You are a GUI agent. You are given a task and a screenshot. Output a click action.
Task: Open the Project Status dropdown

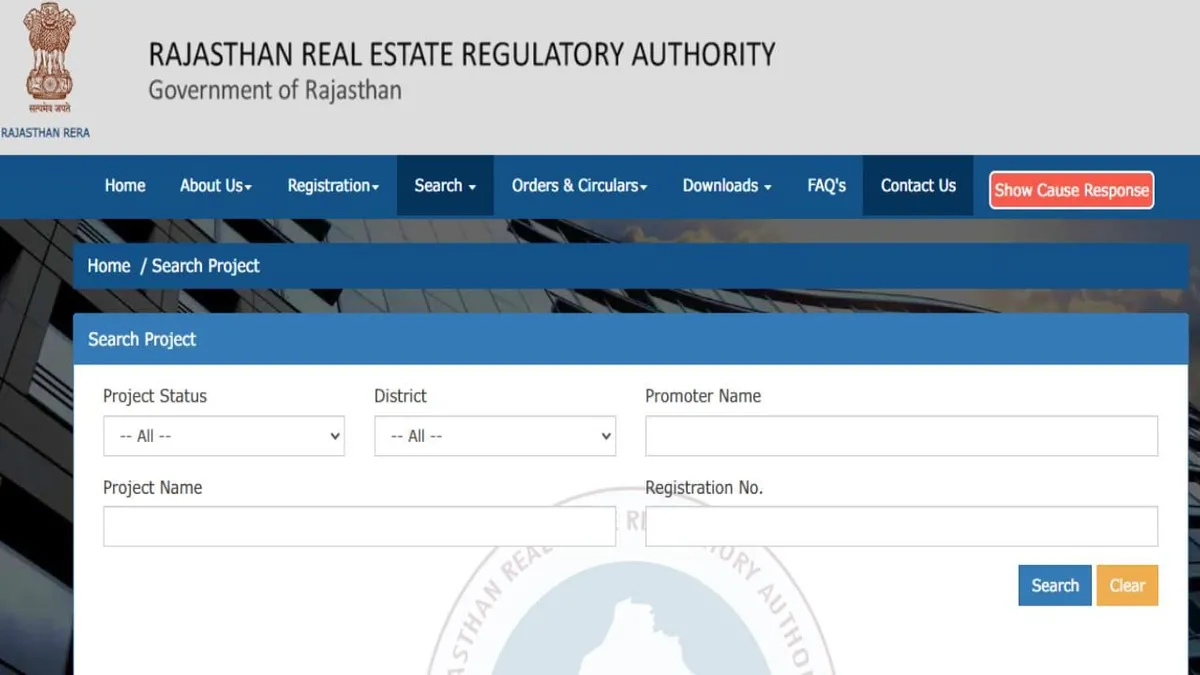(224, 436)
